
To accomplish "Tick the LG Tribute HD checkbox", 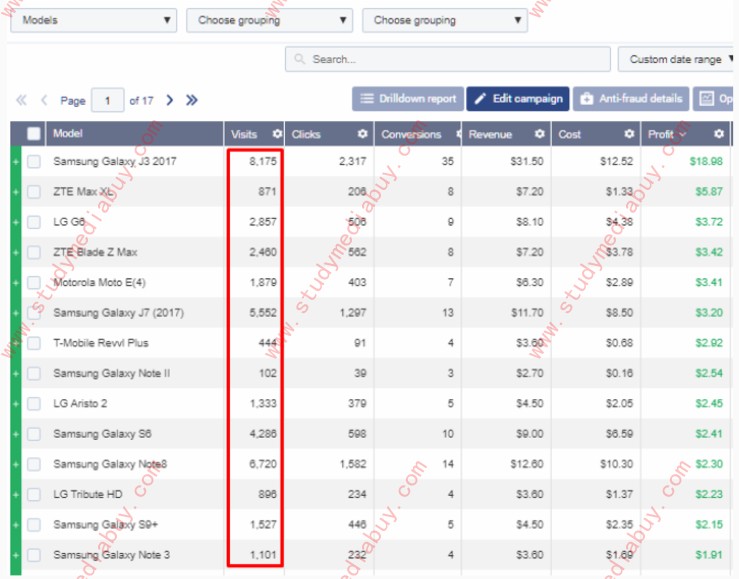I will click(34, 495).
